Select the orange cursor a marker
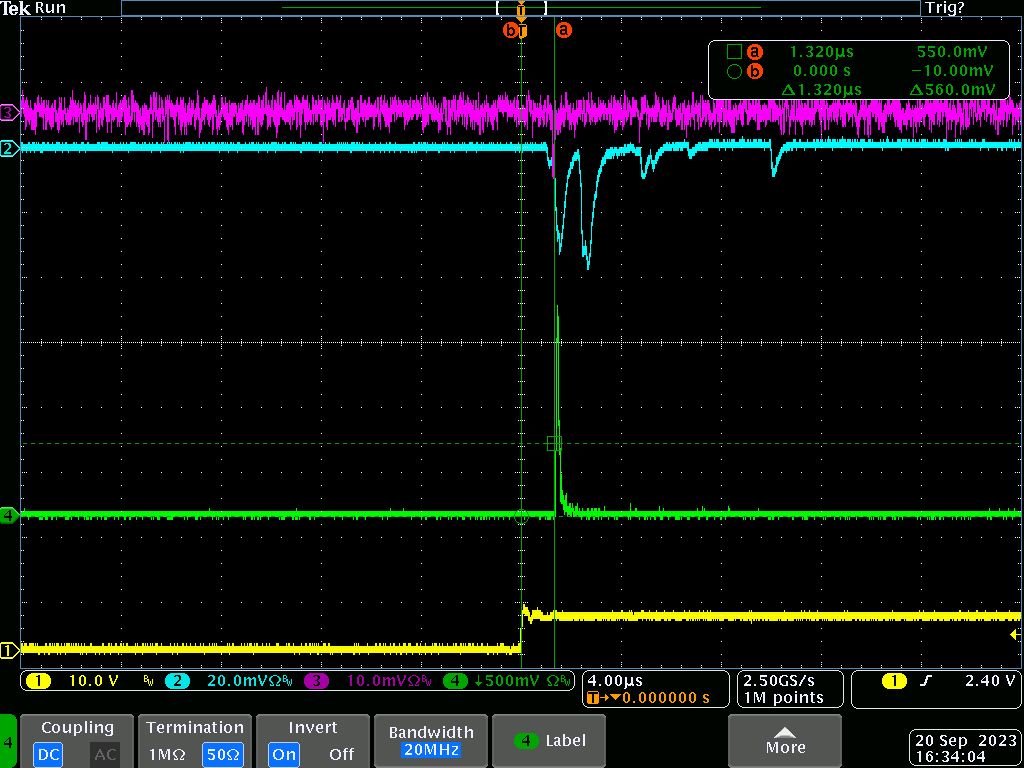Image resolution: width=1024 pixels, height=768 pixels. tap(564, 31)
